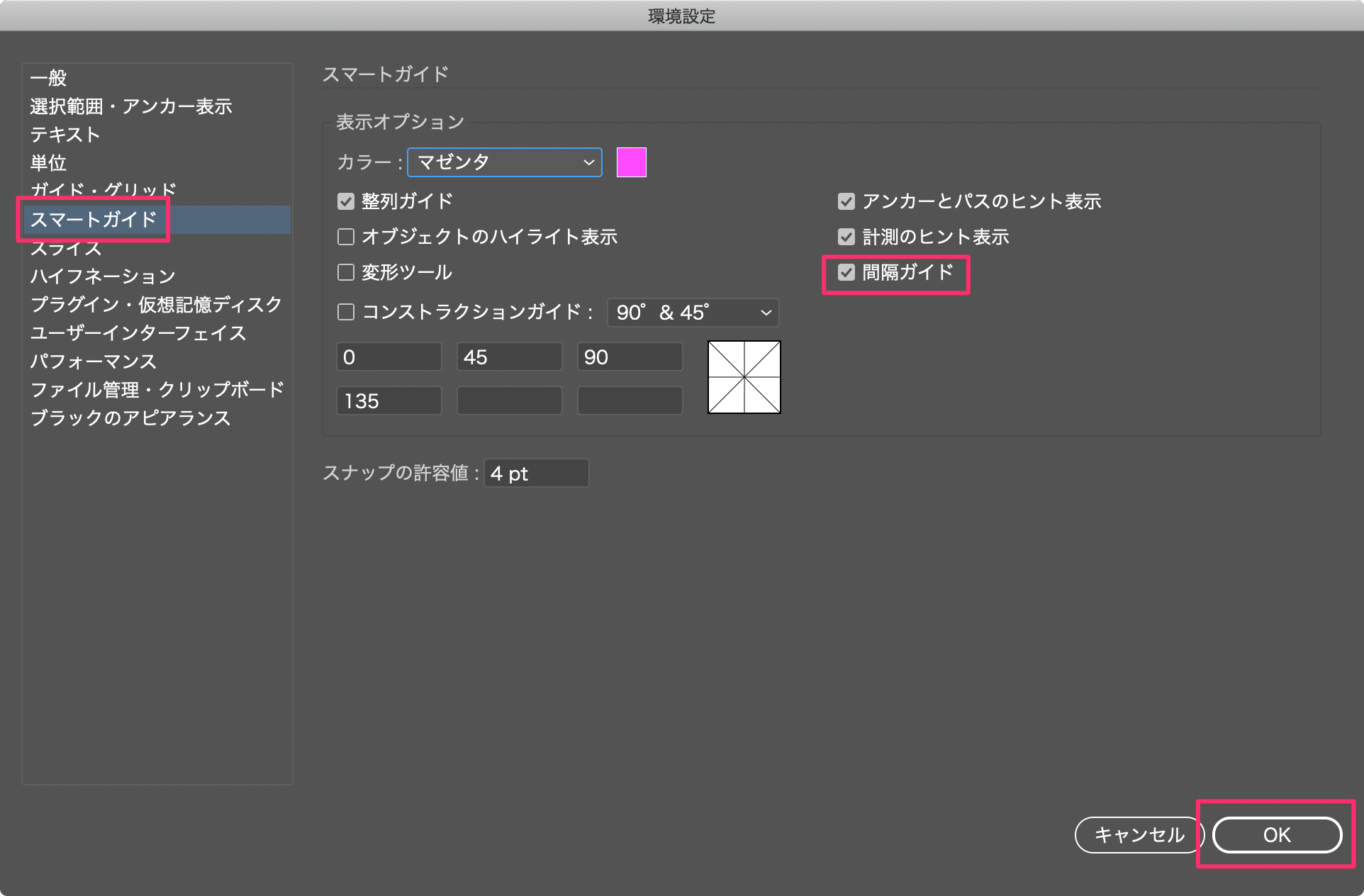This screenshot has height=896, width=1364.
Task: Select ブラックのアピアランス category
Action: 157,418
